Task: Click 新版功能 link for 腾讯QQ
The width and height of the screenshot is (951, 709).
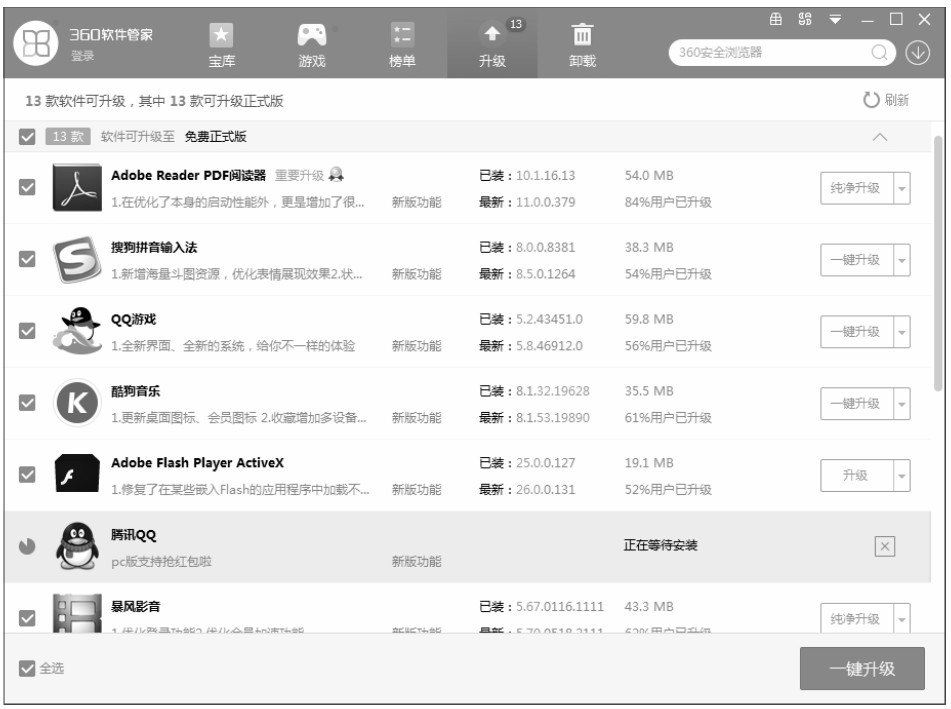Action: tap(417, 562)
